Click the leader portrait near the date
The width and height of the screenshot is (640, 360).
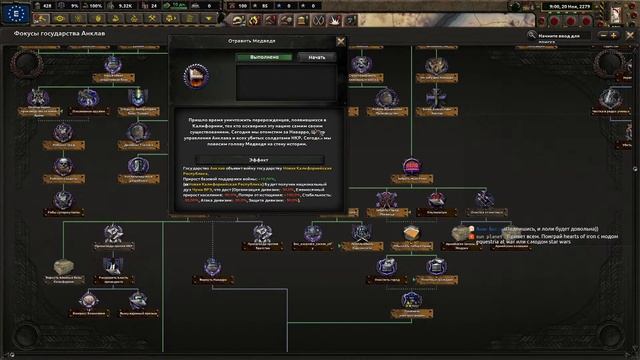[x=616, y=15]
